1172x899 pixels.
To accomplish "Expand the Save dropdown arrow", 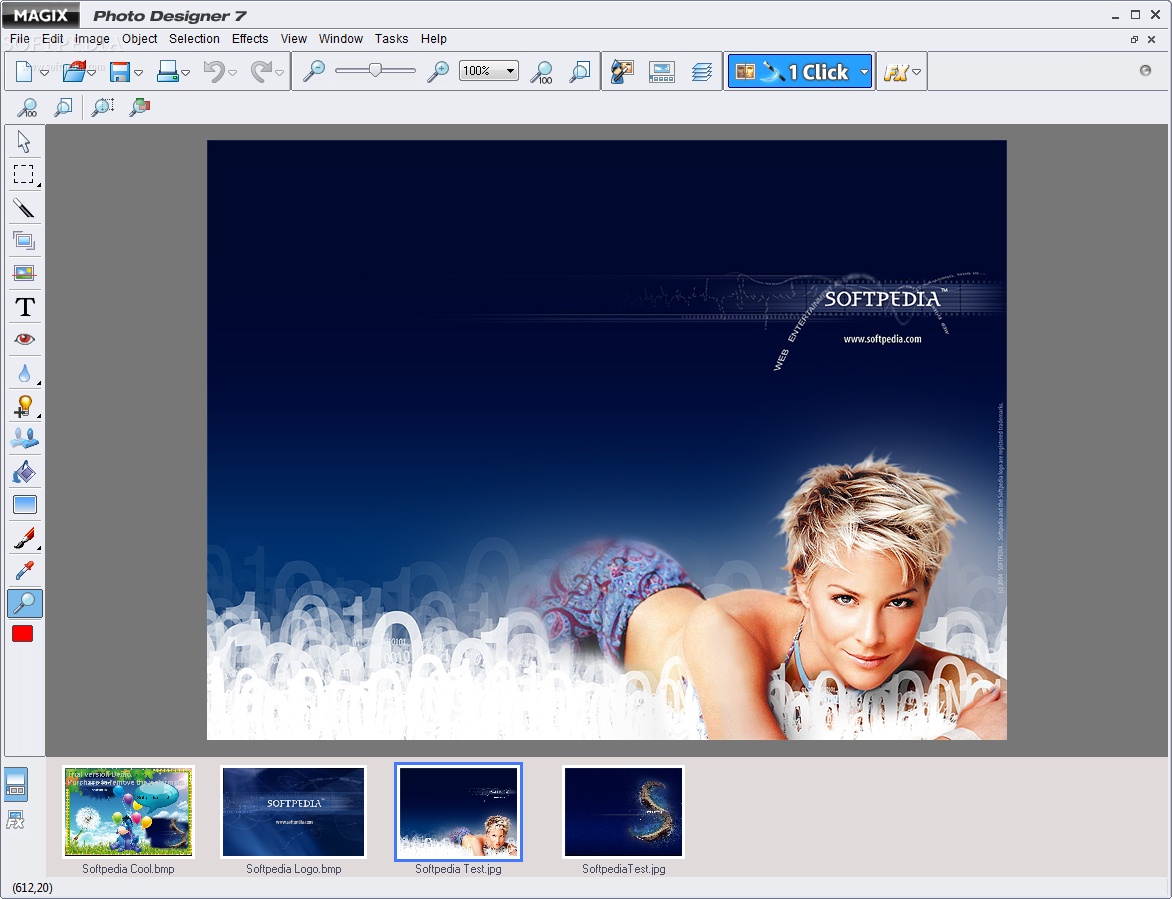I will point(138,72).
